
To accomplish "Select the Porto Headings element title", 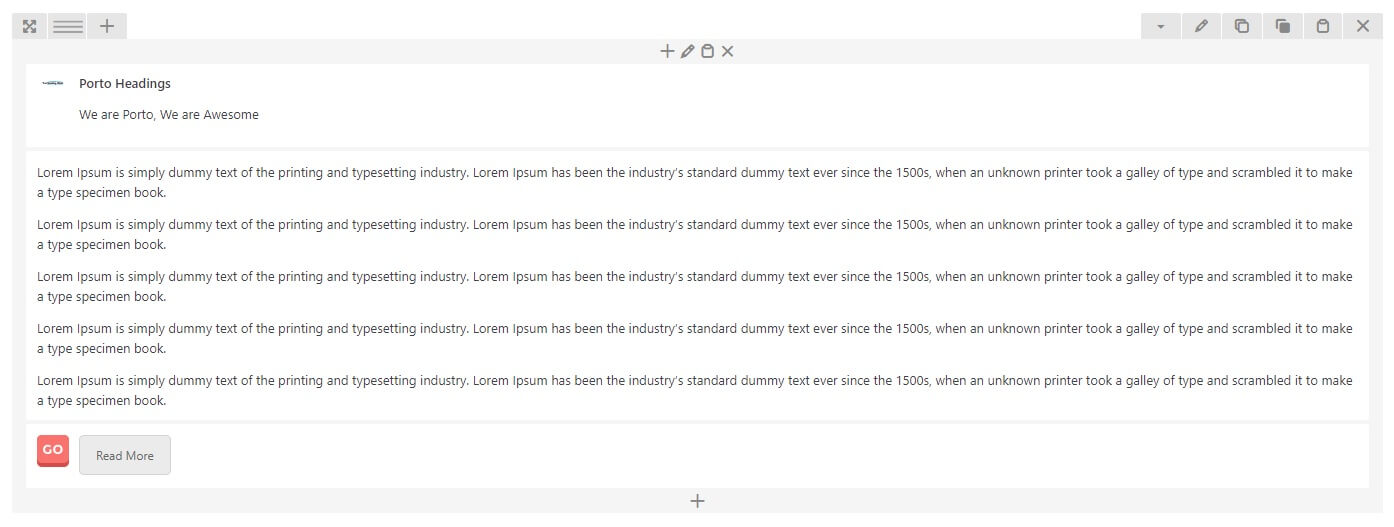I will coord(125,84).
